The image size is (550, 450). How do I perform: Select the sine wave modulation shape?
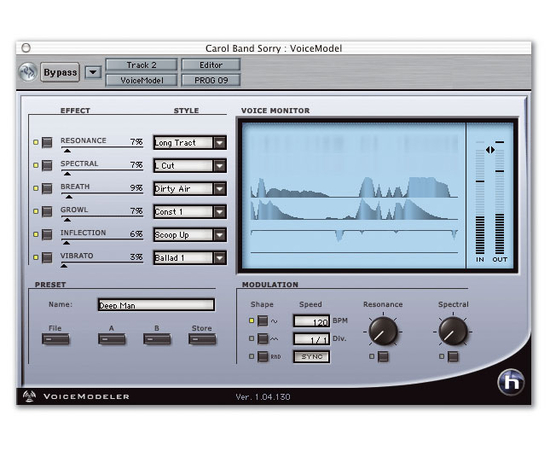263,321
